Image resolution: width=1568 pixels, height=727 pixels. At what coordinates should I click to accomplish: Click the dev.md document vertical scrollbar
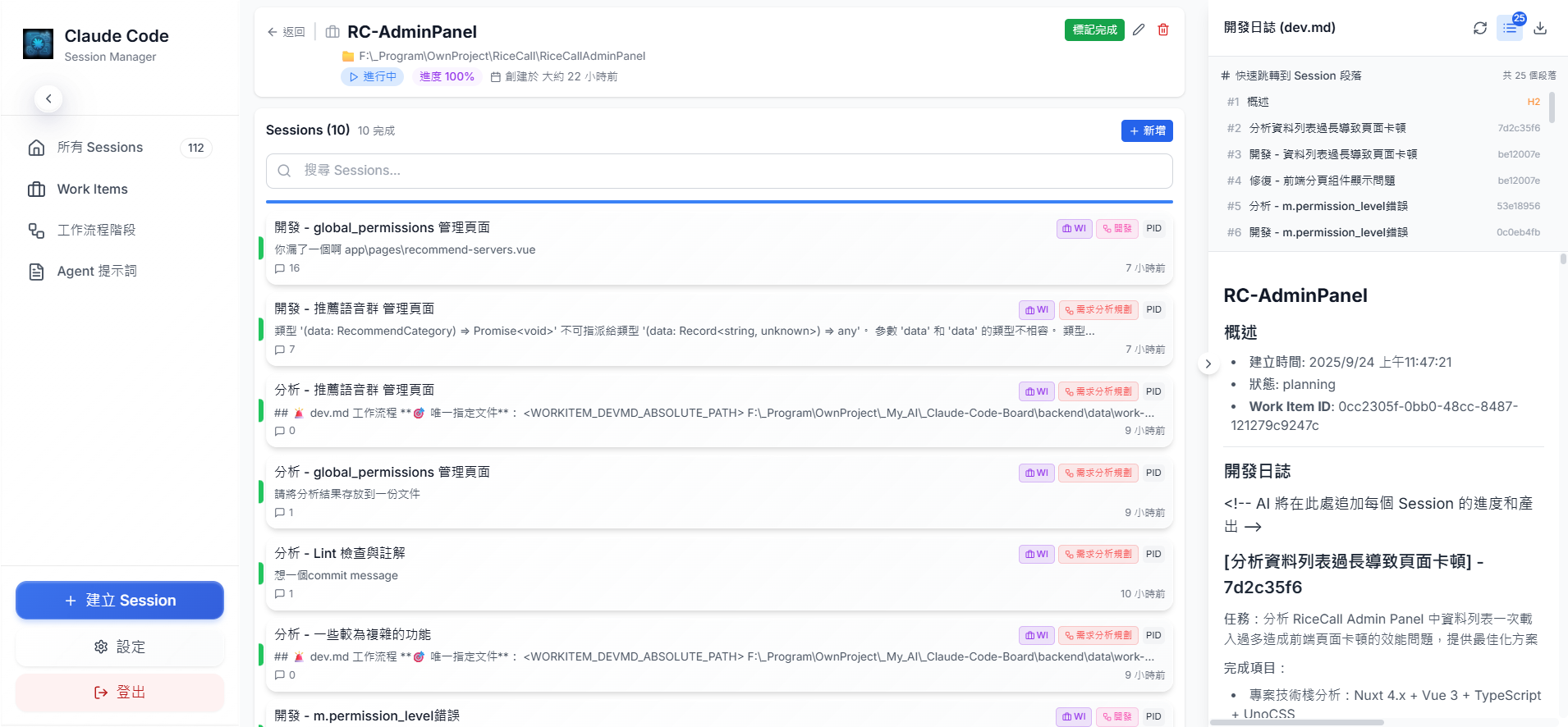[1563, 259]
